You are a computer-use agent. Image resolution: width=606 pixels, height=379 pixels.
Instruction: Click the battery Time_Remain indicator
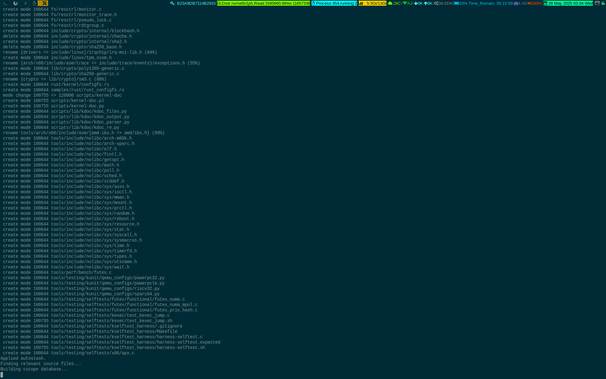tap(483, 3)
